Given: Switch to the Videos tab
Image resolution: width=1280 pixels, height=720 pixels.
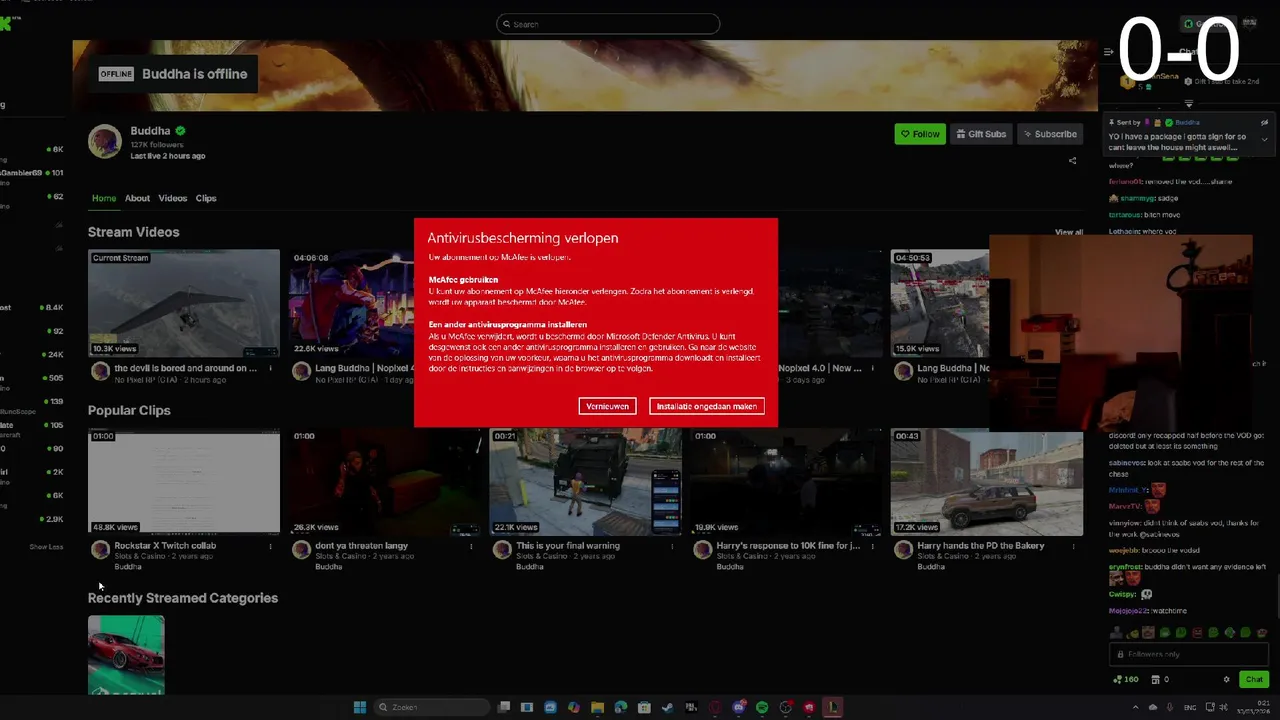Looking at the screenshot, I should click(172, 198).
